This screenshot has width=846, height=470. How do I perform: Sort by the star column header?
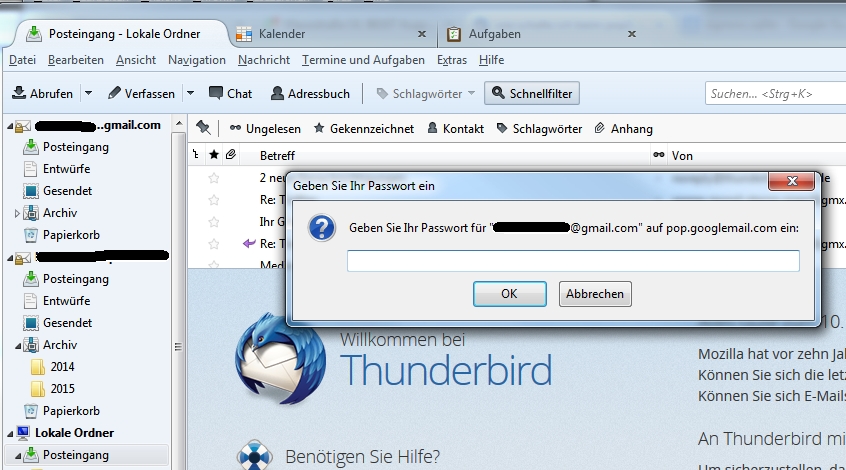coord(214,155)
